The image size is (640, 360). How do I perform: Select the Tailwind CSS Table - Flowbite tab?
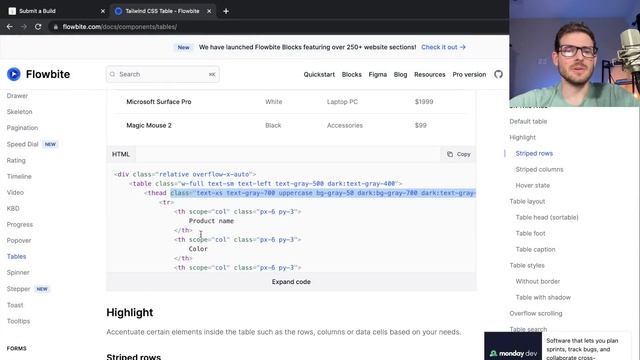162,11
